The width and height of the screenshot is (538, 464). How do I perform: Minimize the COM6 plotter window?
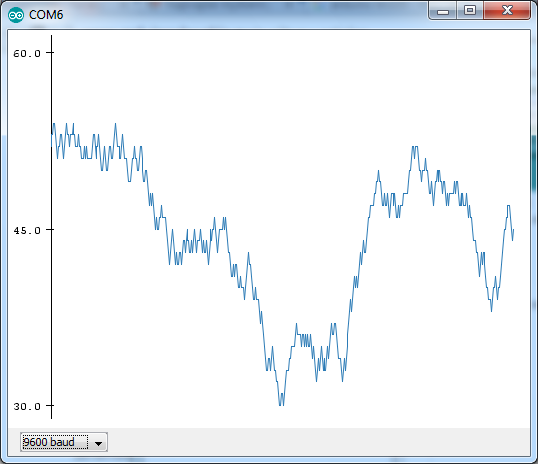(443, 11)
